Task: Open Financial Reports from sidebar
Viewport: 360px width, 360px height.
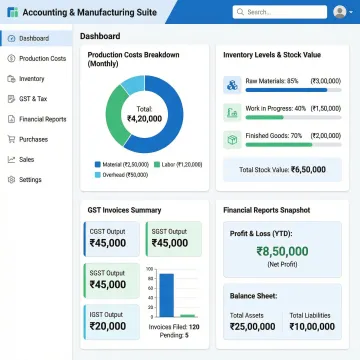Action: [x=36, y=119]
